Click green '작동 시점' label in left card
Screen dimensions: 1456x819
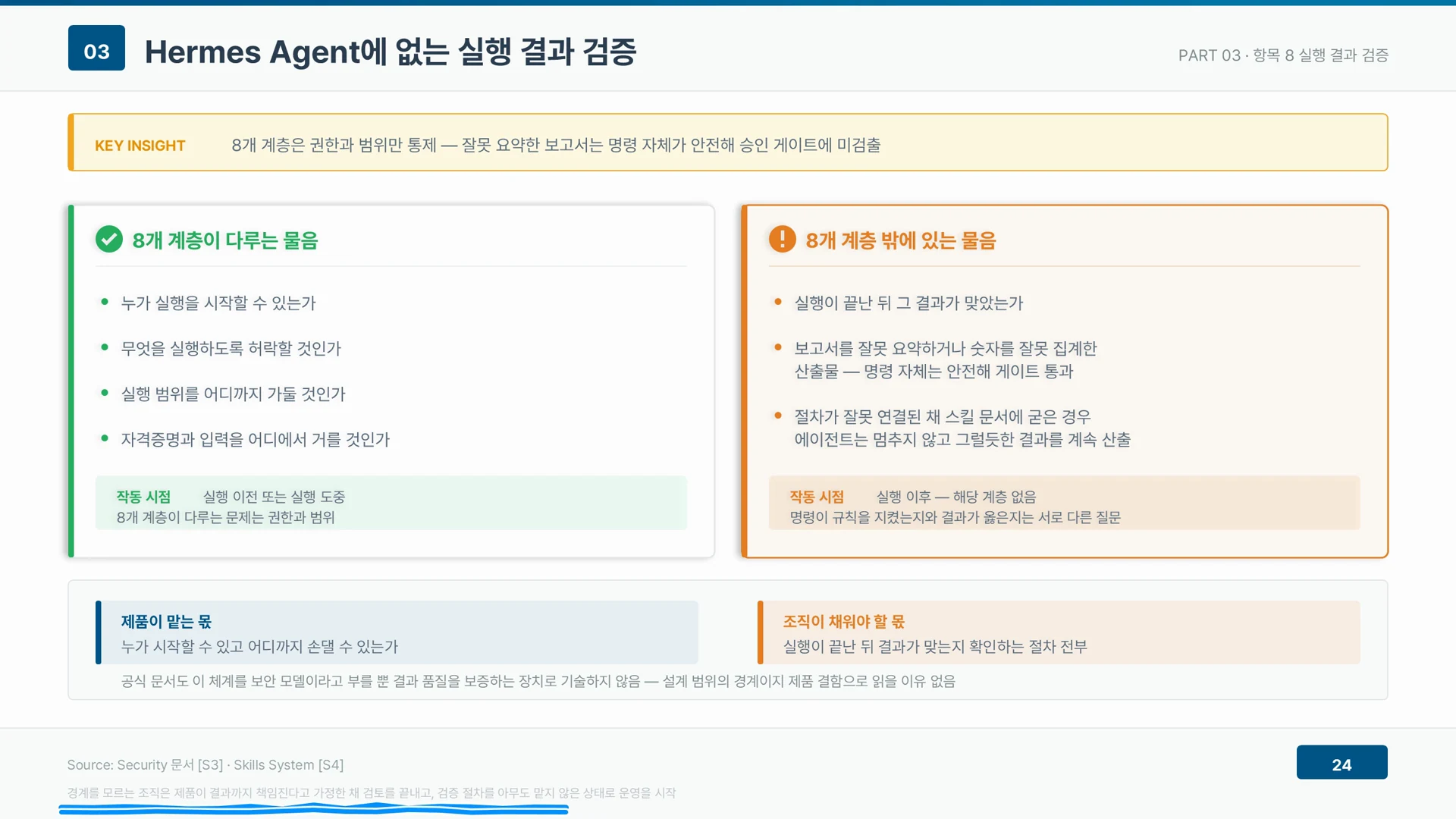(x=143, y=497)
